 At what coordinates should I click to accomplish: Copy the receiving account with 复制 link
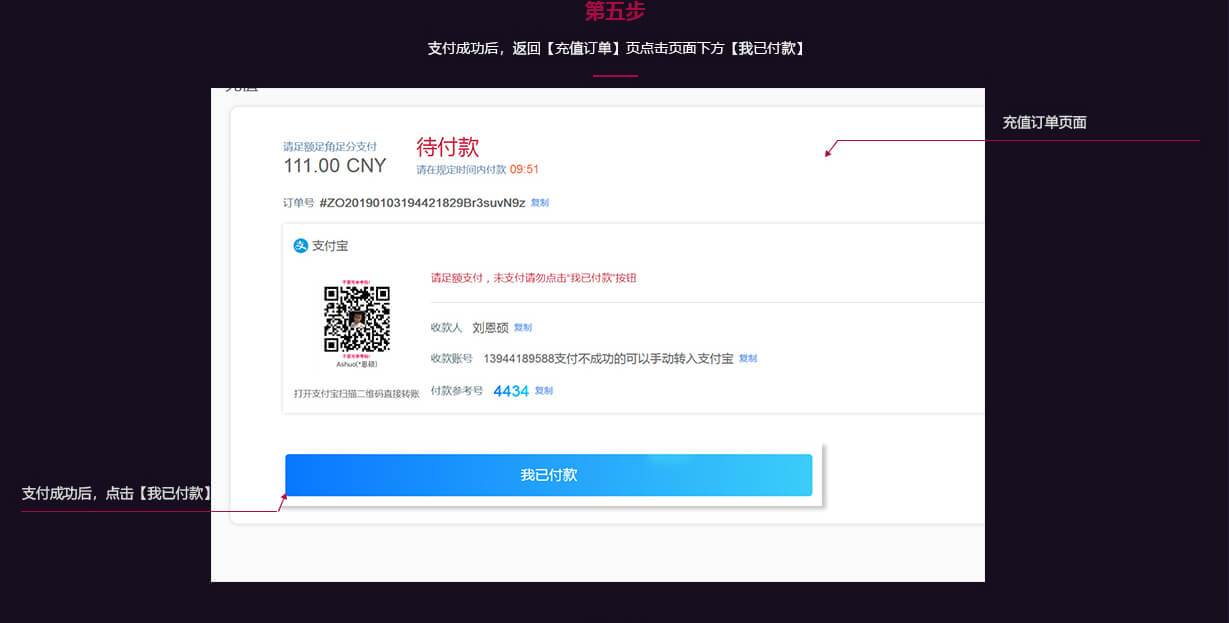748,359
